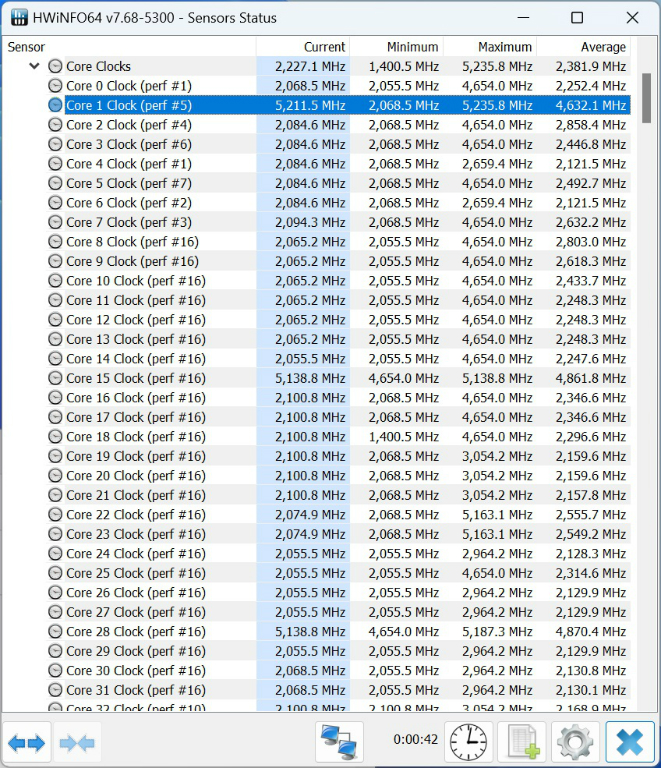Click clock icon of Core 3 Clock row
The height and width of the screenshot is (768, 661).
pos(55,144)
